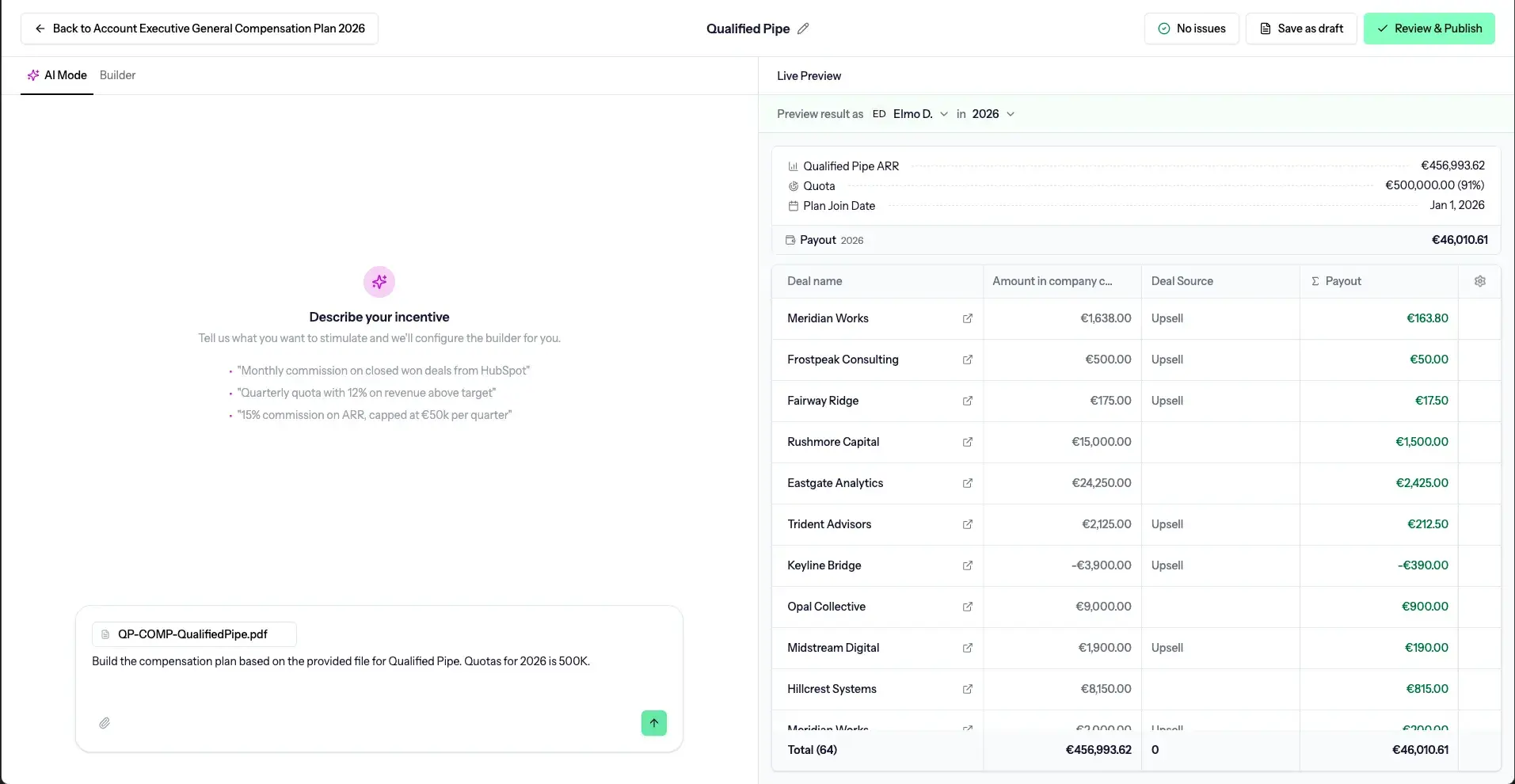Open external link for Keyline Bridge deal

967,565
